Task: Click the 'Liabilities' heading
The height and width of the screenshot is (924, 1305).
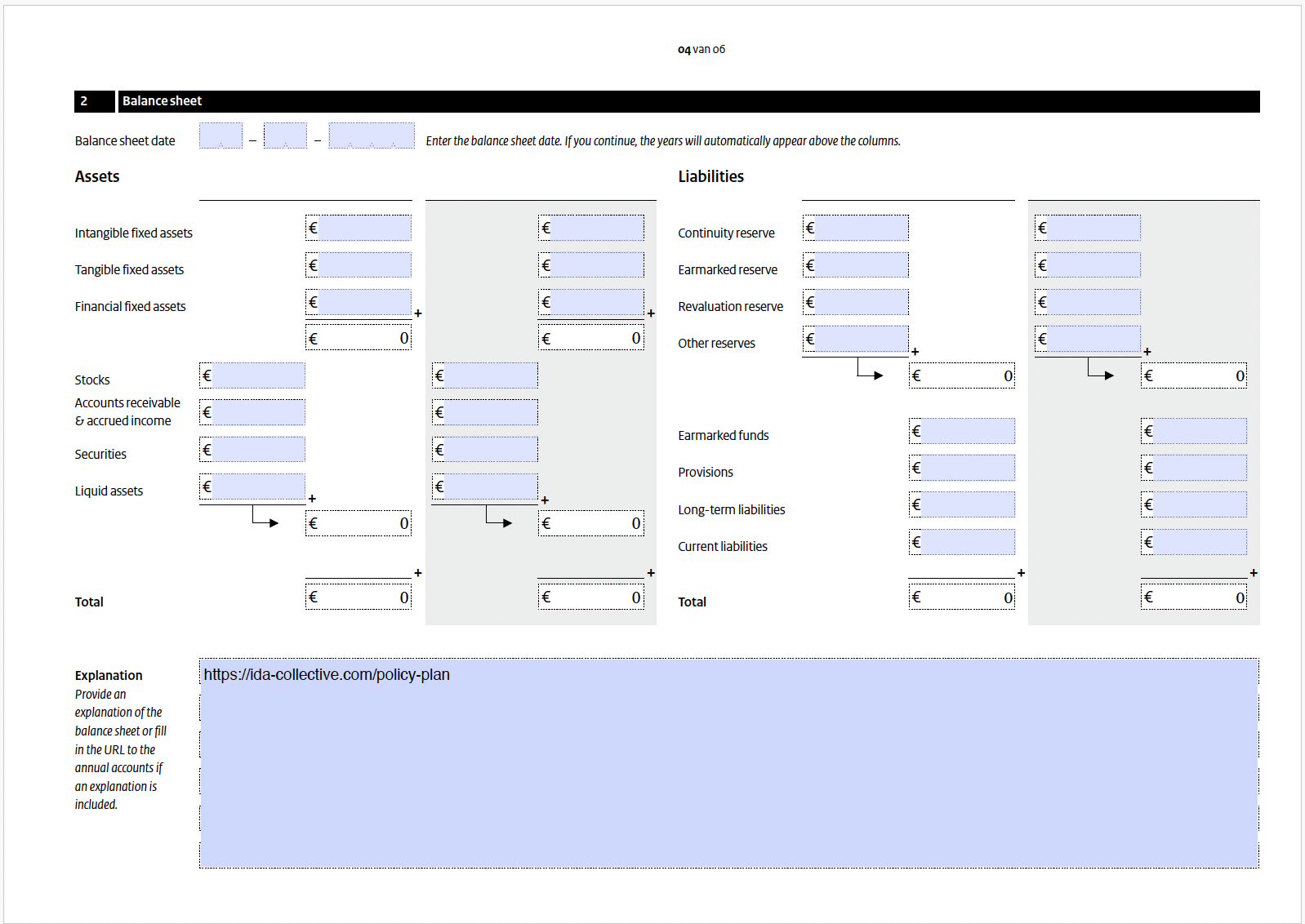Action: tap(710, 176)
